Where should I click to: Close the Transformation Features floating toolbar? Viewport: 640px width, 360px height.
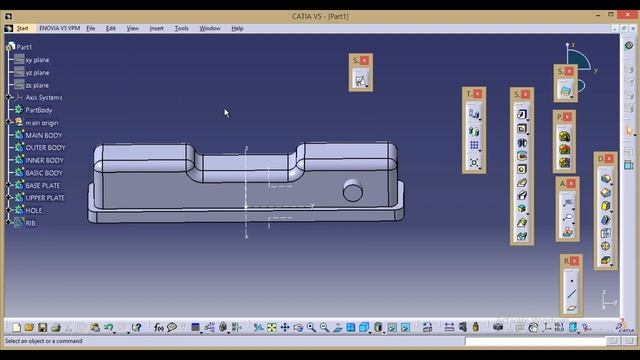click(x=478, y=93)
